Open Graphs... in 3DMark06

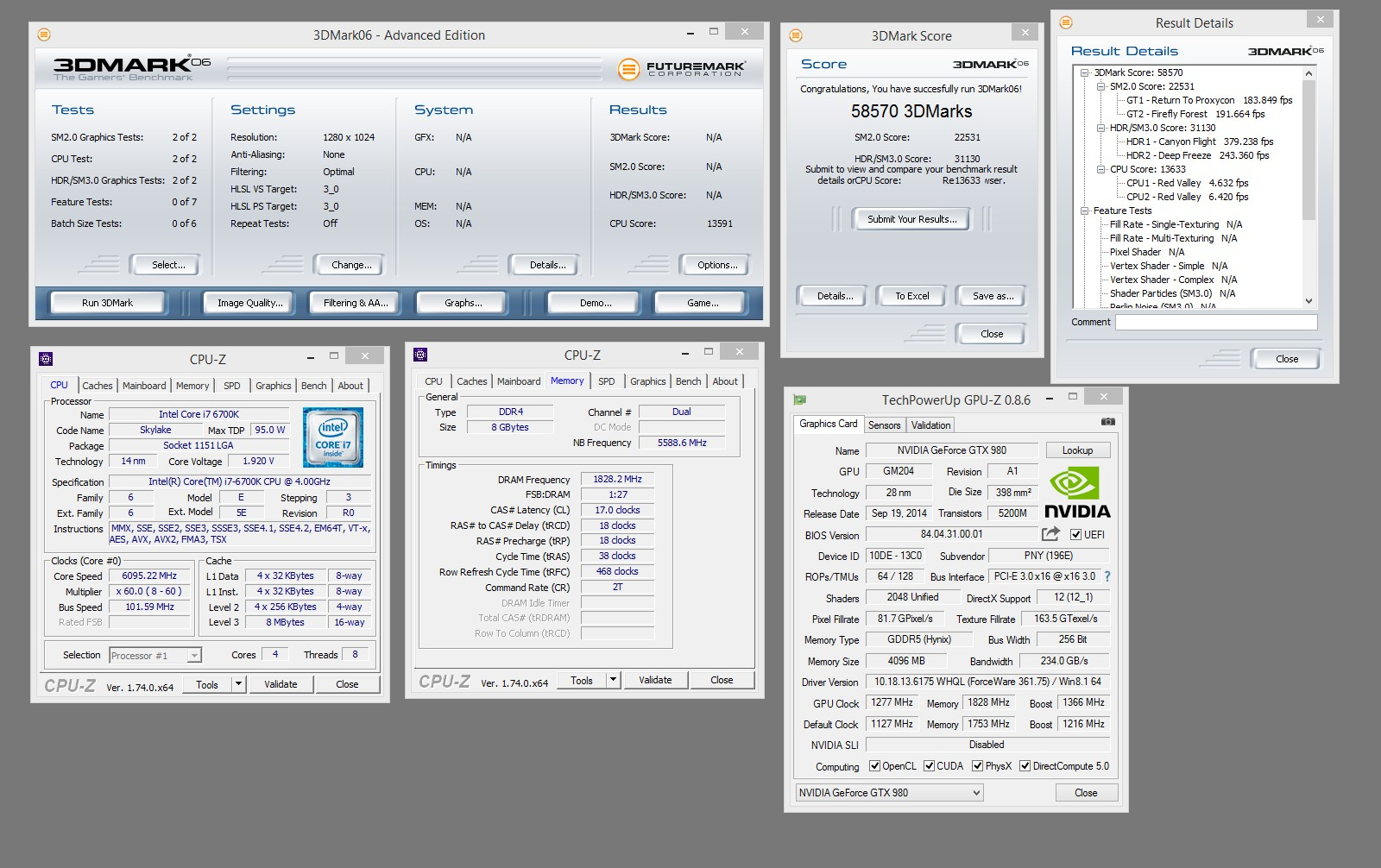(463, 303)
